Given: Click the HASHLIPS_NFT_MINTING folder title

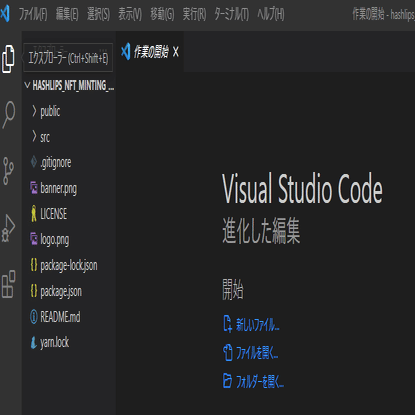Looking at the screenshot, I should point(73,86).
